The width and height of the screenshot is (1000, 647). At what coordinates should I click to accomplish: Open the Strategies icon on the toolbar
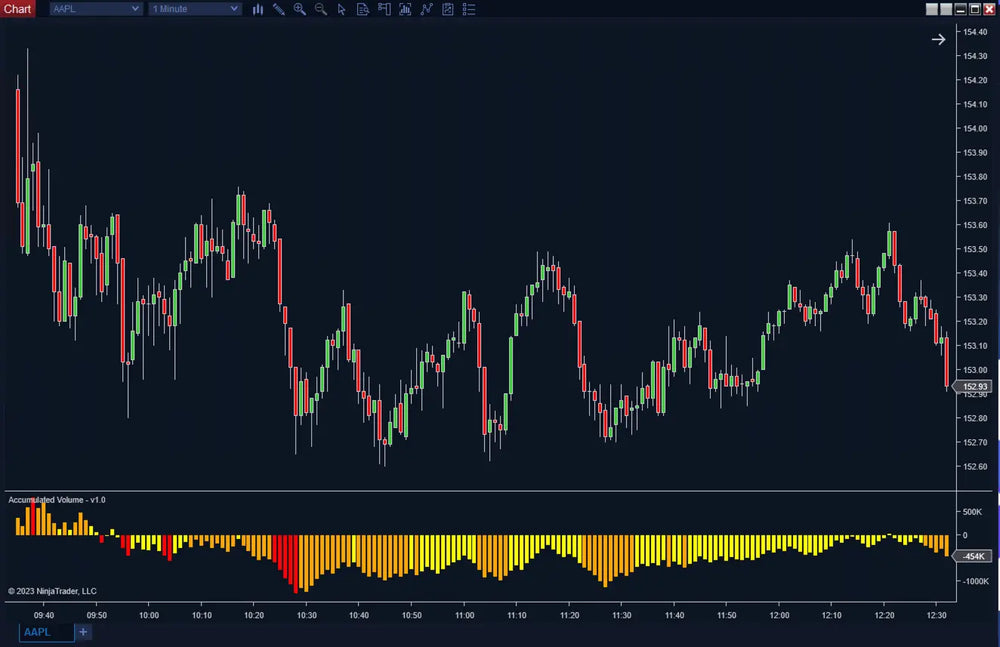(427, 9)
